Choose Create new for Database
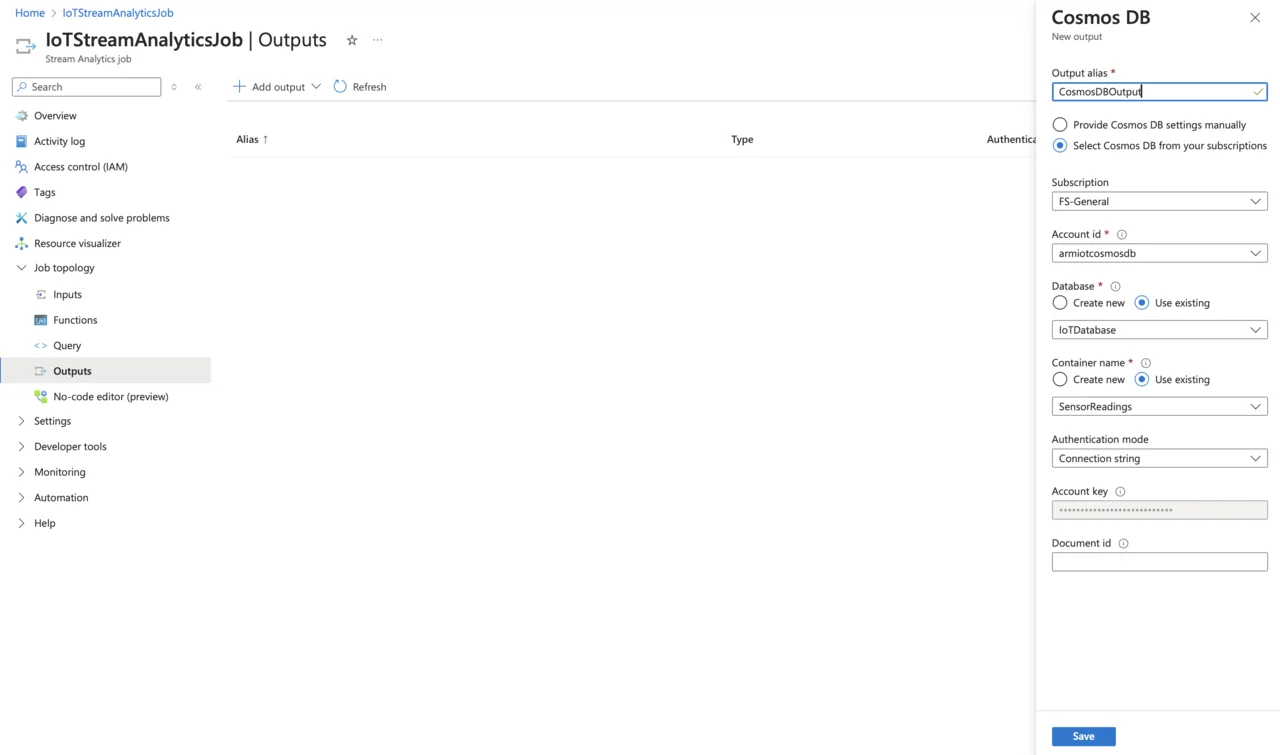Screen dimensions: 1280x755 tap(1060, 303)
